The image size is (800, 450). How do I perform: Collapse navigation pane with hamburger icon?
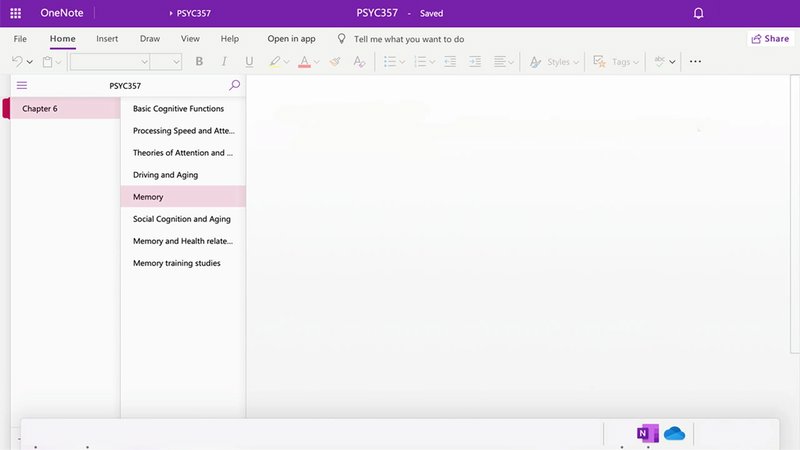22,86
